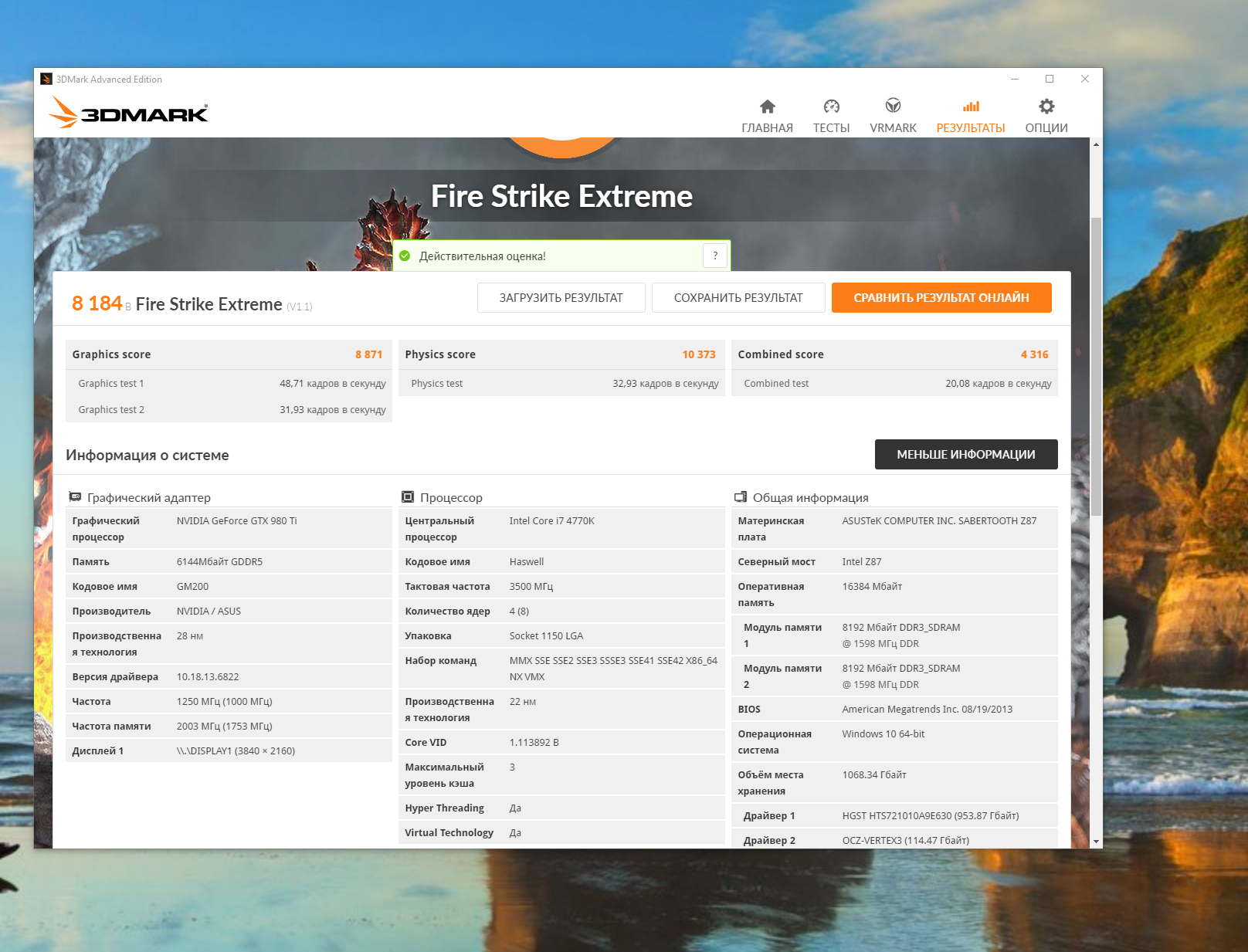
Task: Click the Графический адаптер section icon
Action: (x=75, y=497)
